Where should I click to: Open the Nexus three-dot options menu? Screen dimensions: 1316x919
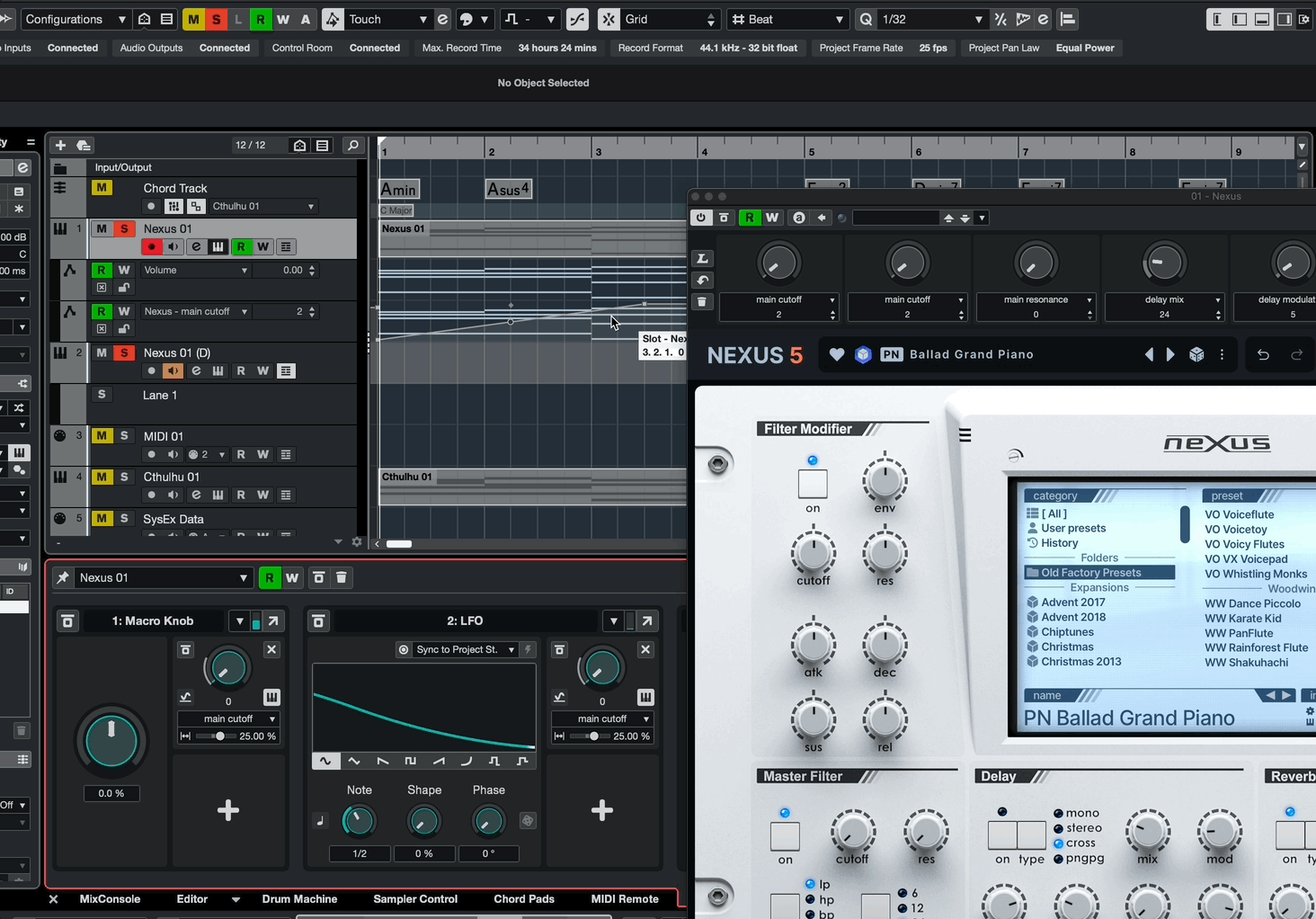[x=1222, y=354]
